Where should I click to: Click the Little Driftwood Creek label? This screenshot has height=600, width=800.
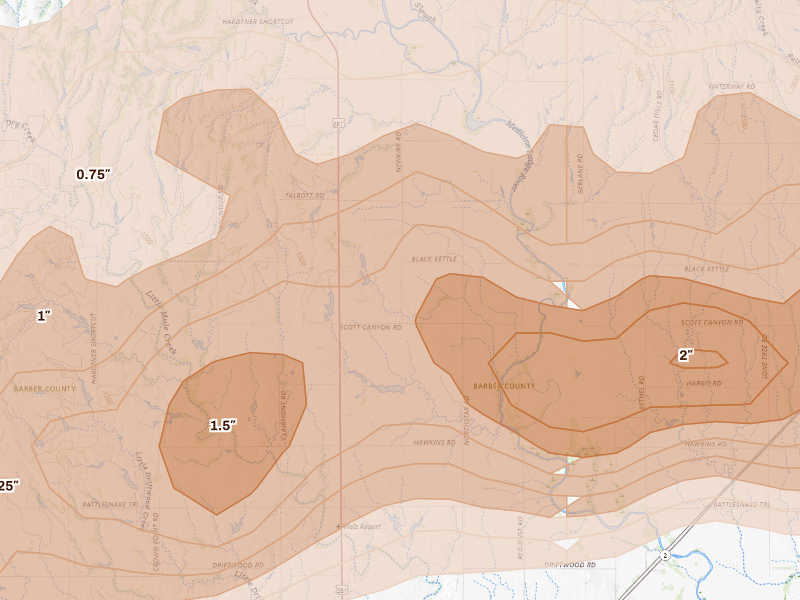pos(143,491)
